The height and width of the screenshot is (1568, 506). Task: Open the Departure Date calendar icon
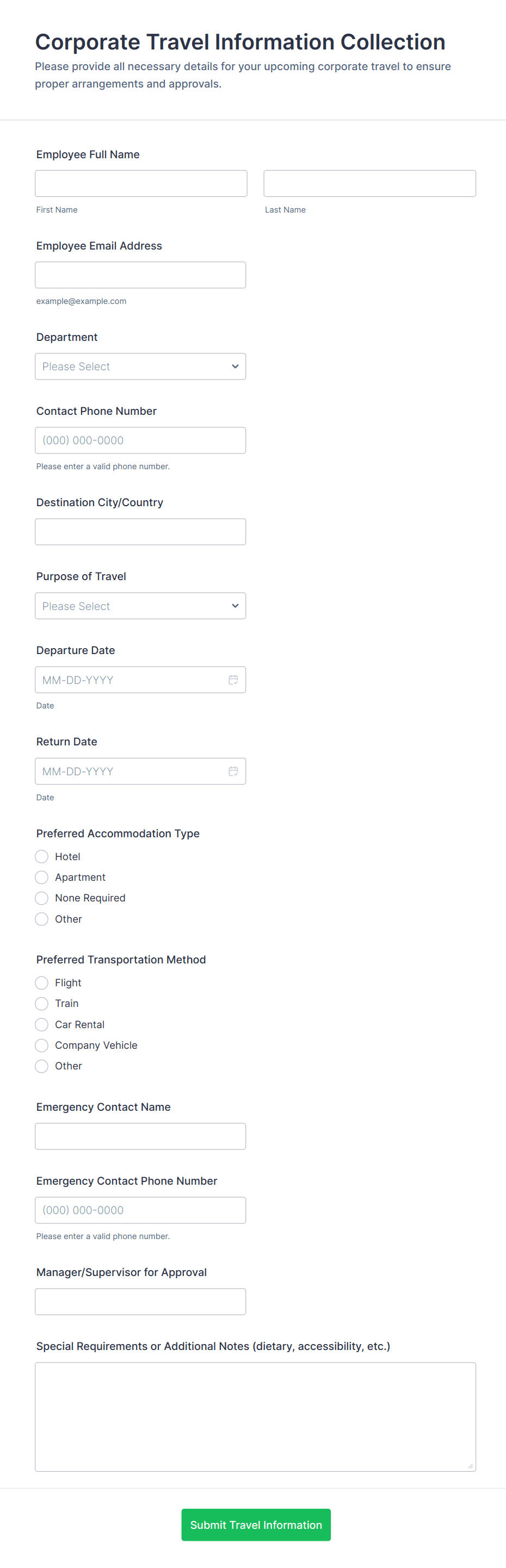[x=233, y=680]
